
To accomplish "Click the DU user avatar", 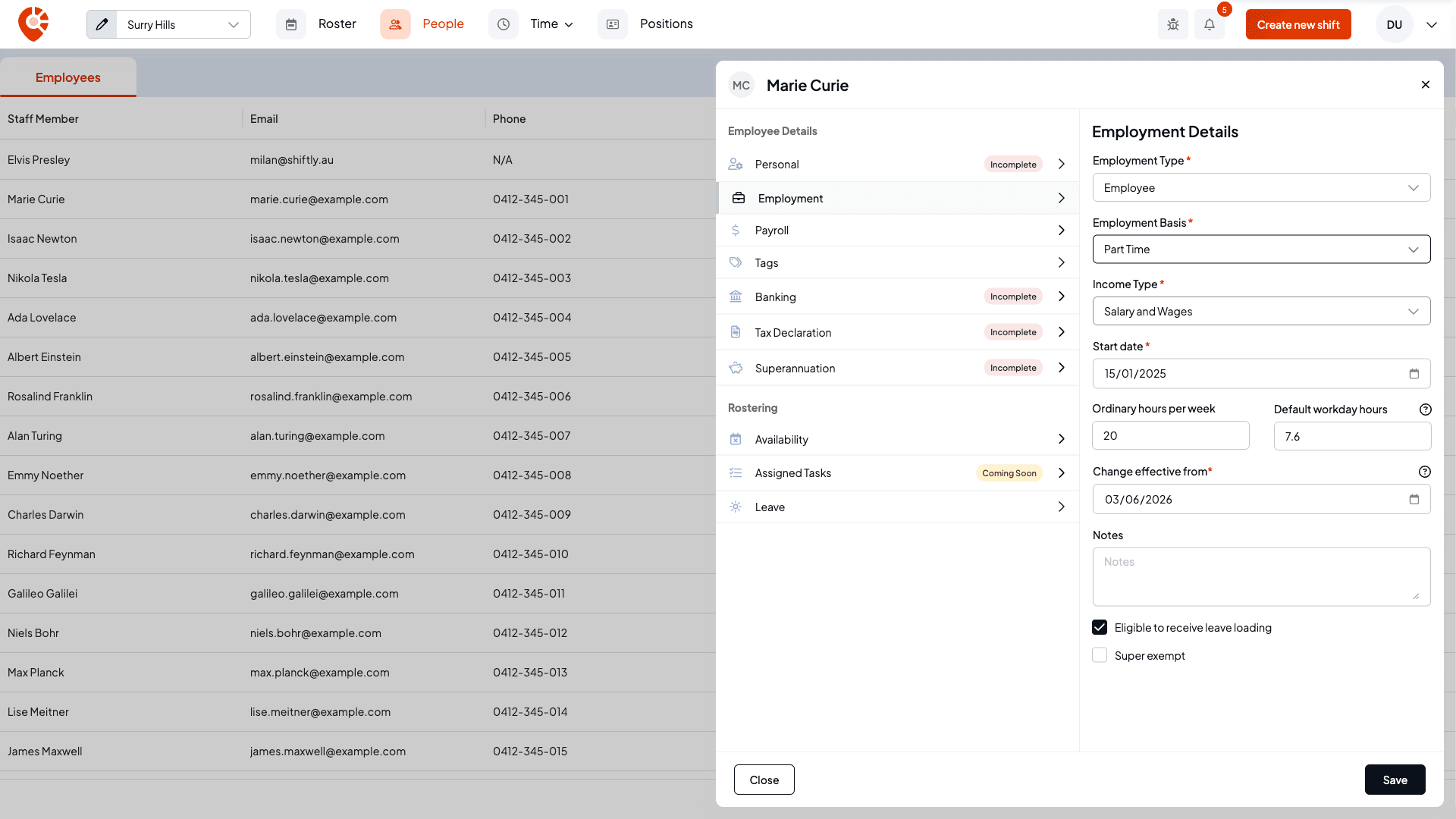I will coord(1395,24).
